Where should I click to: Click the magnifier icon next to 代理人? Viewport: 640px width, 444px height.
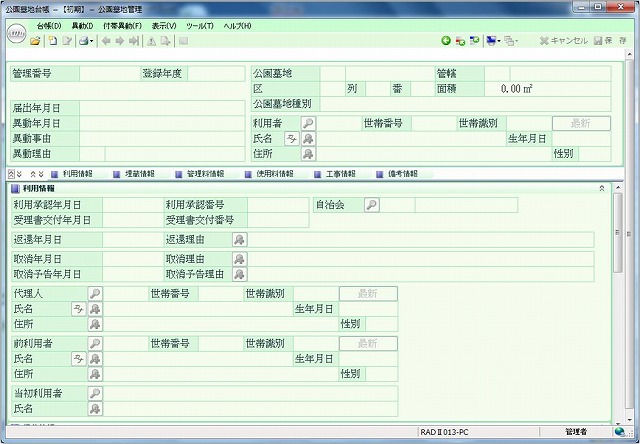(x=95, y=294)
